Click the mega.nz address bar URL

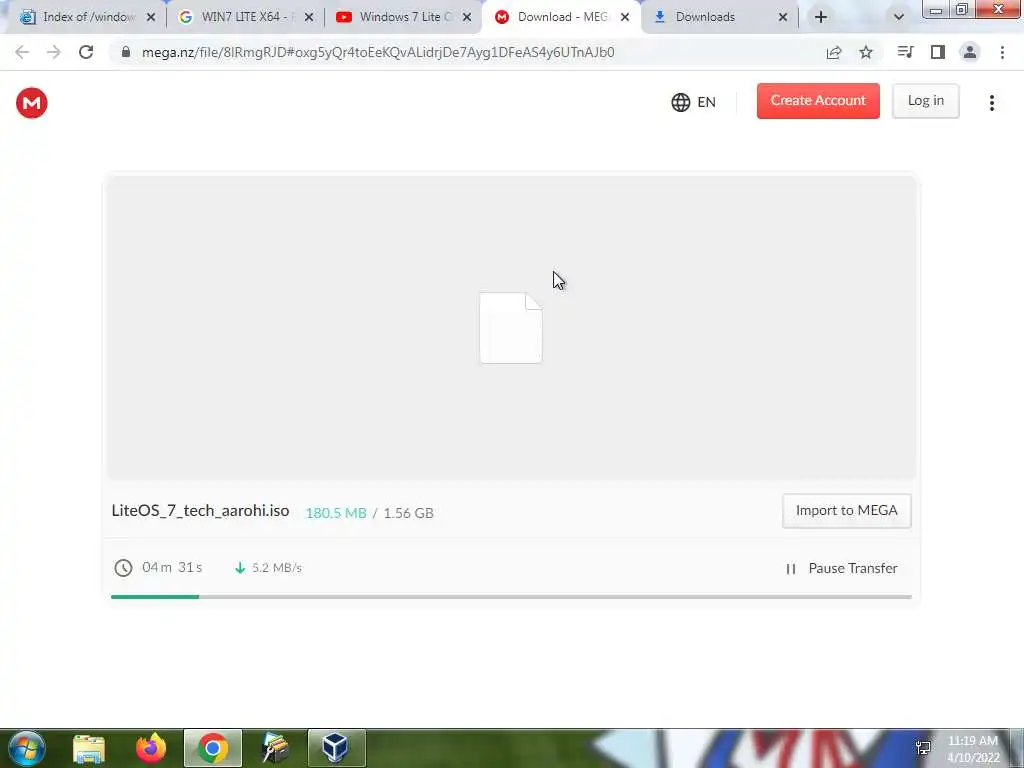pyautogui.click(x=378, y=52)
